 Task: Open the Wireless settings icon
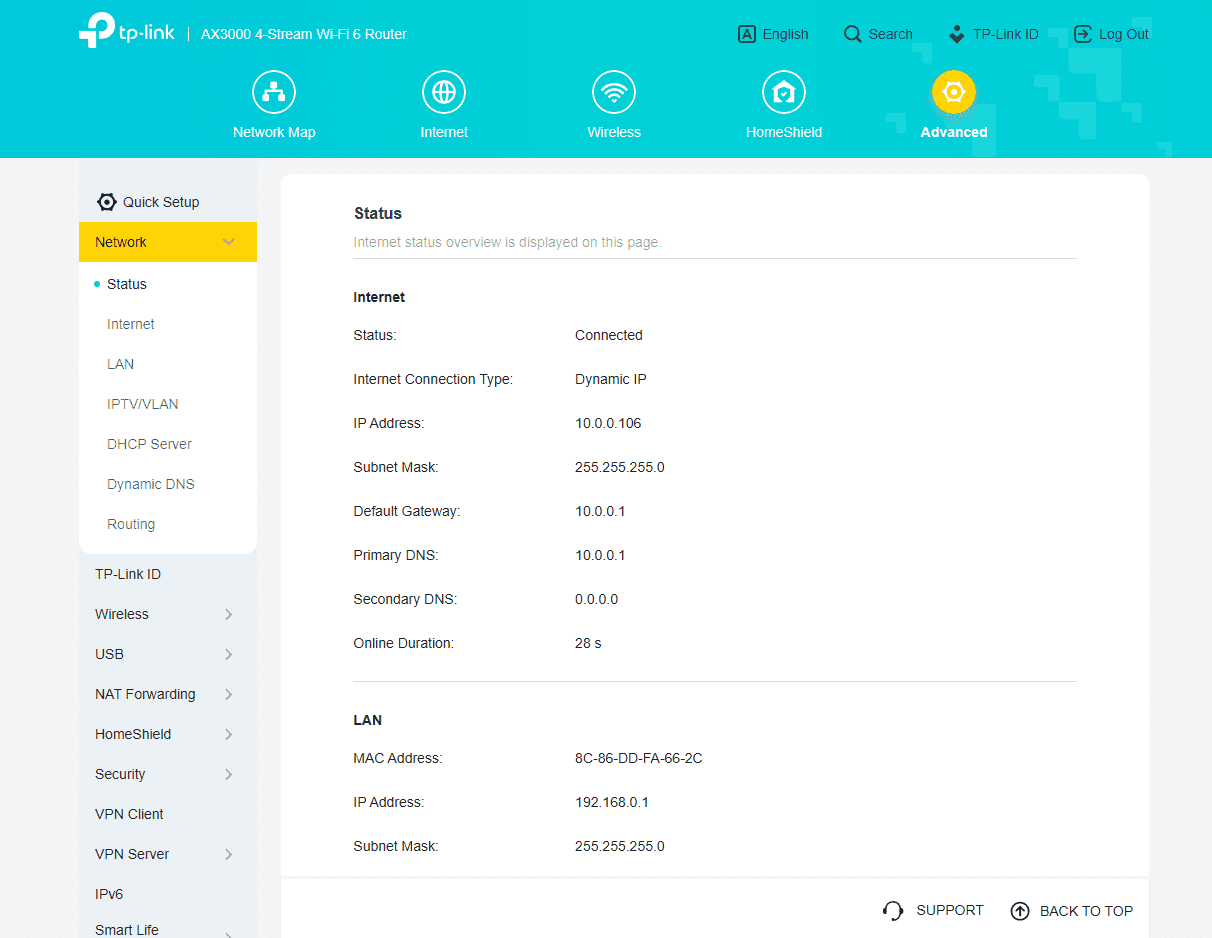coord(613,91)
